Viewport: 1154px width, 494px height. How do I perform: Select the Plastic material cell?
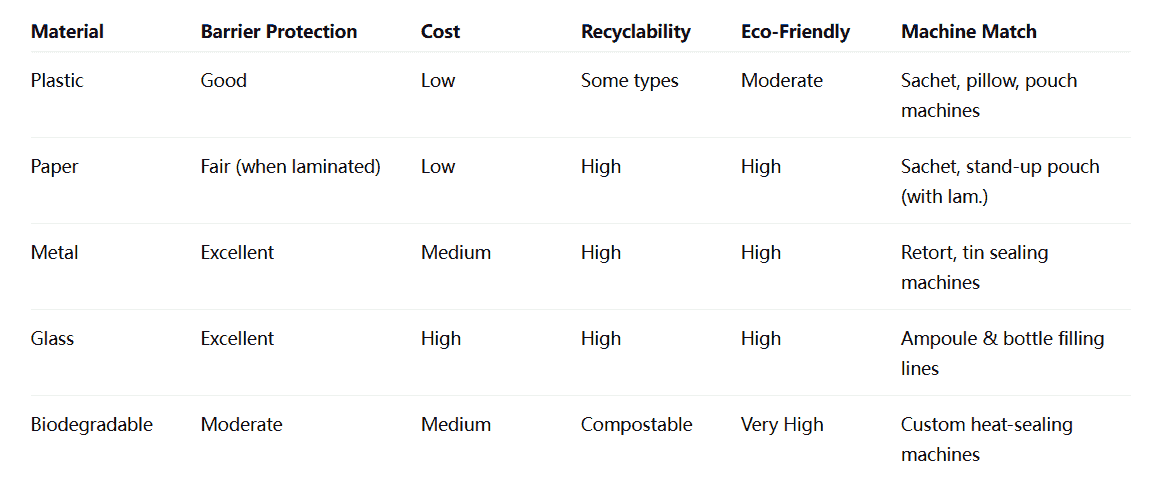pos(57,80)
